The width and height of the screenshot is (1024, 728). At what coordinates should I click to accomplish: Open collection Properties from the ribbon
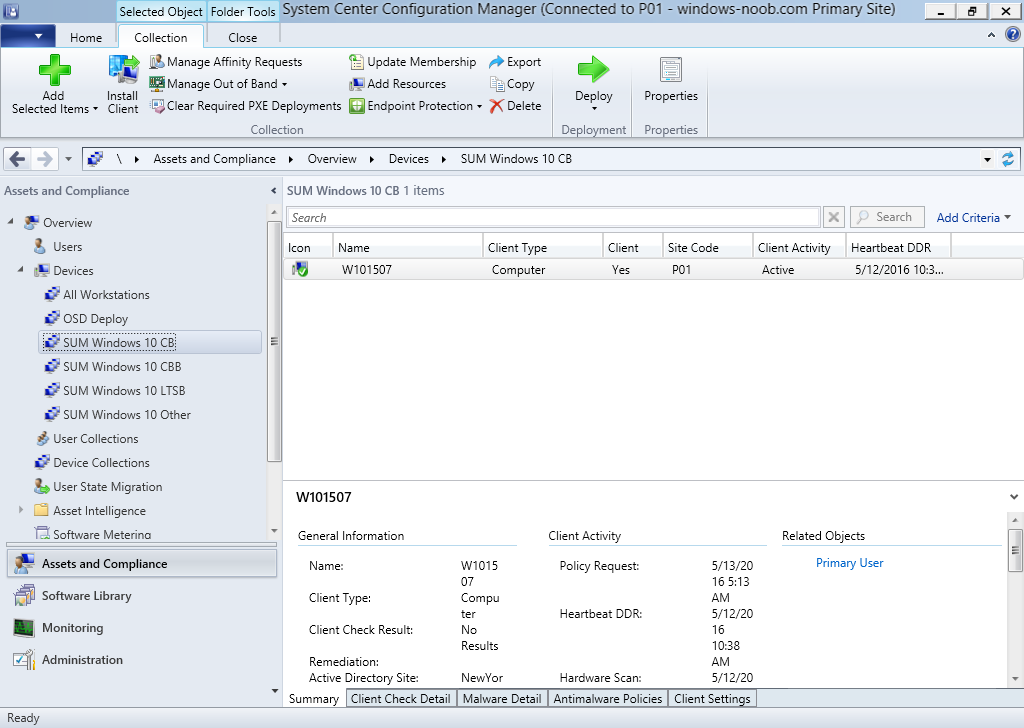[671, 80]
